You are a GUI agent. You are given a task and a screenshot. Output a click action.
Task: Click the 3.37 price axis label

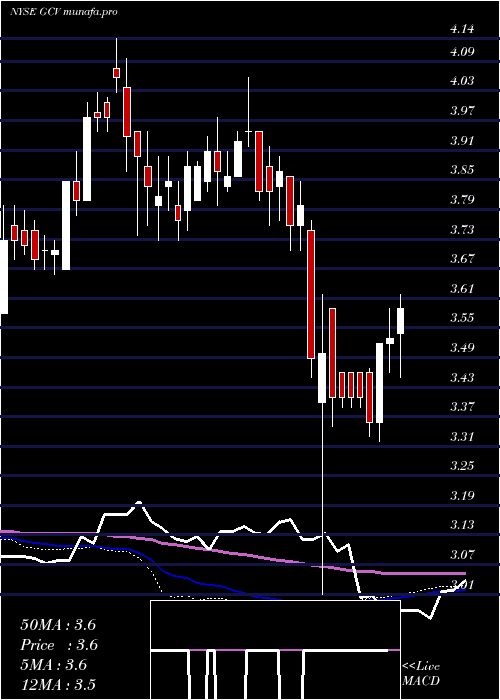[462, 406]
